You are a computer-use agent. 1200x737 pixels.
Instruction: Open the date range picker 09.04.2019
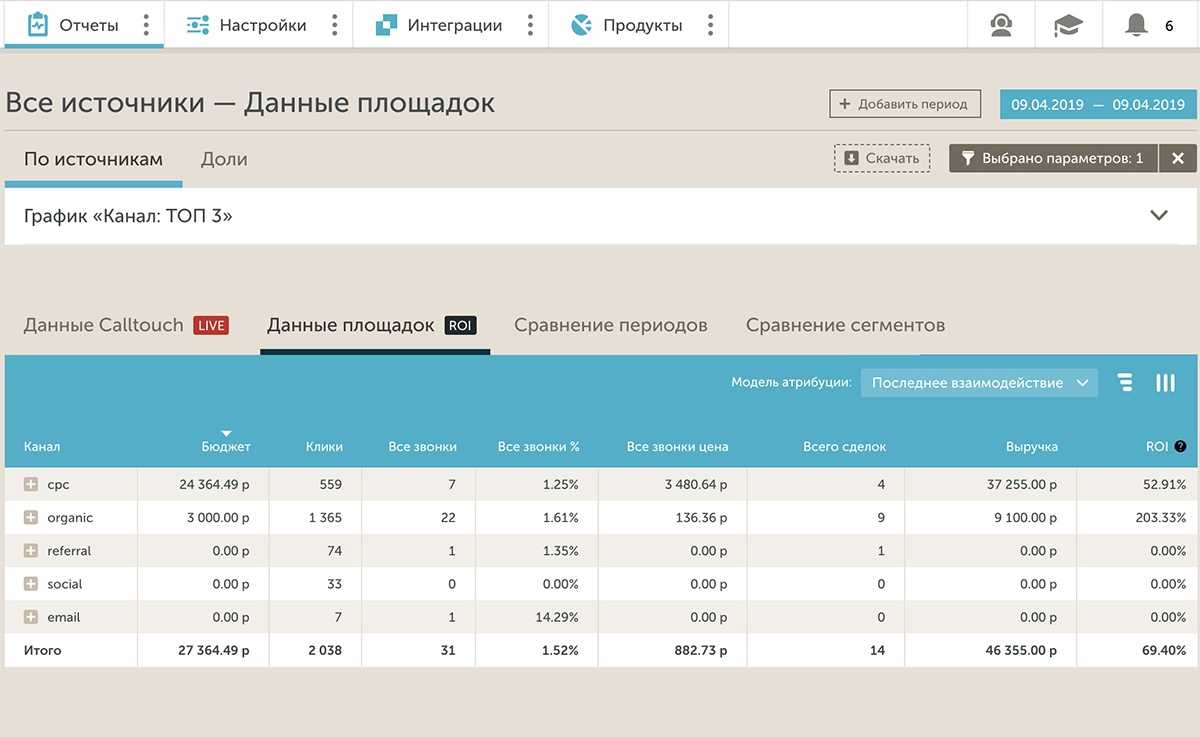tap(1097, 104)
